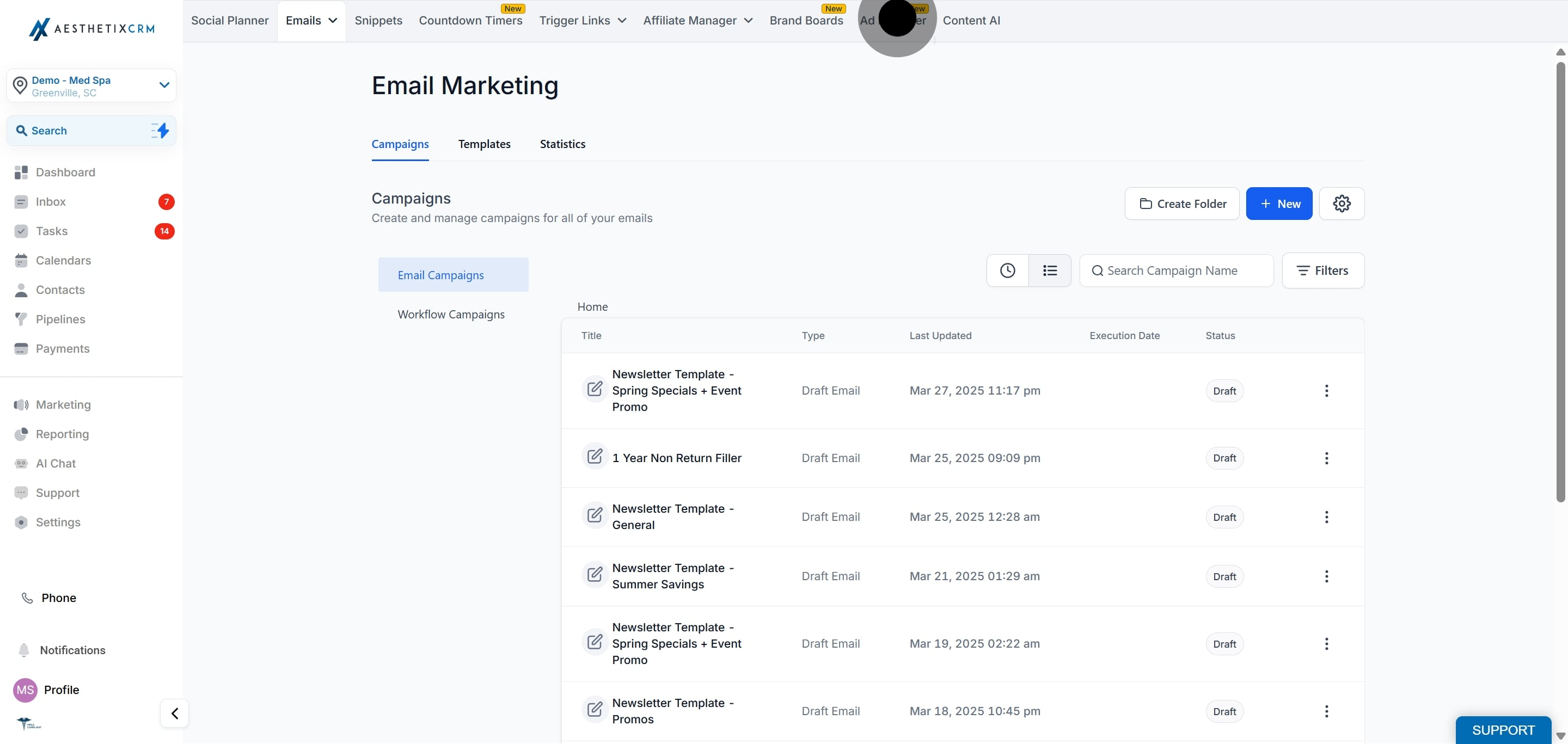Viewport: 1568px width, 744px height.
Task: Expand the Trigger Links dropdown menu
Action: pyautogui.click(x=583, y=21)
